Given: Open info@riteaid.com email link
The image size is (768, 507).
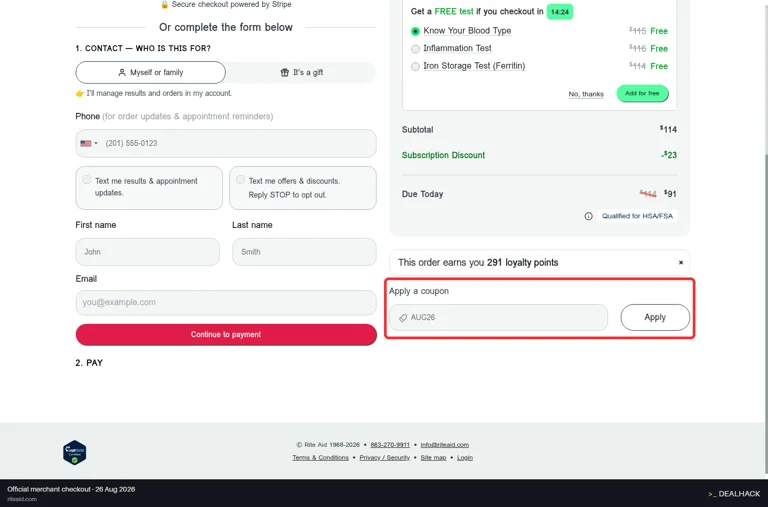Looking at the screenshot, I should (x=444, y=445).
